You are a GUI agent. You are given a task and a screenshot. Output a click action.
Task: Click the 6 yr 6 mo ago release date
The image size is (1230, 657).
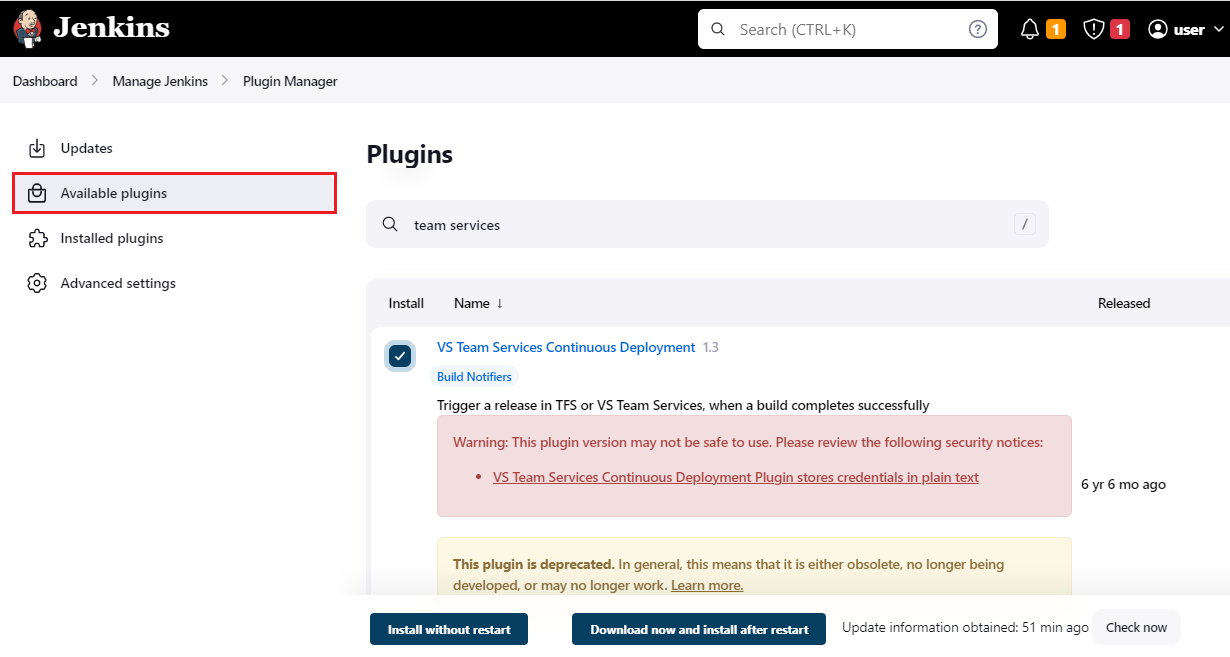pos(1123,484)
